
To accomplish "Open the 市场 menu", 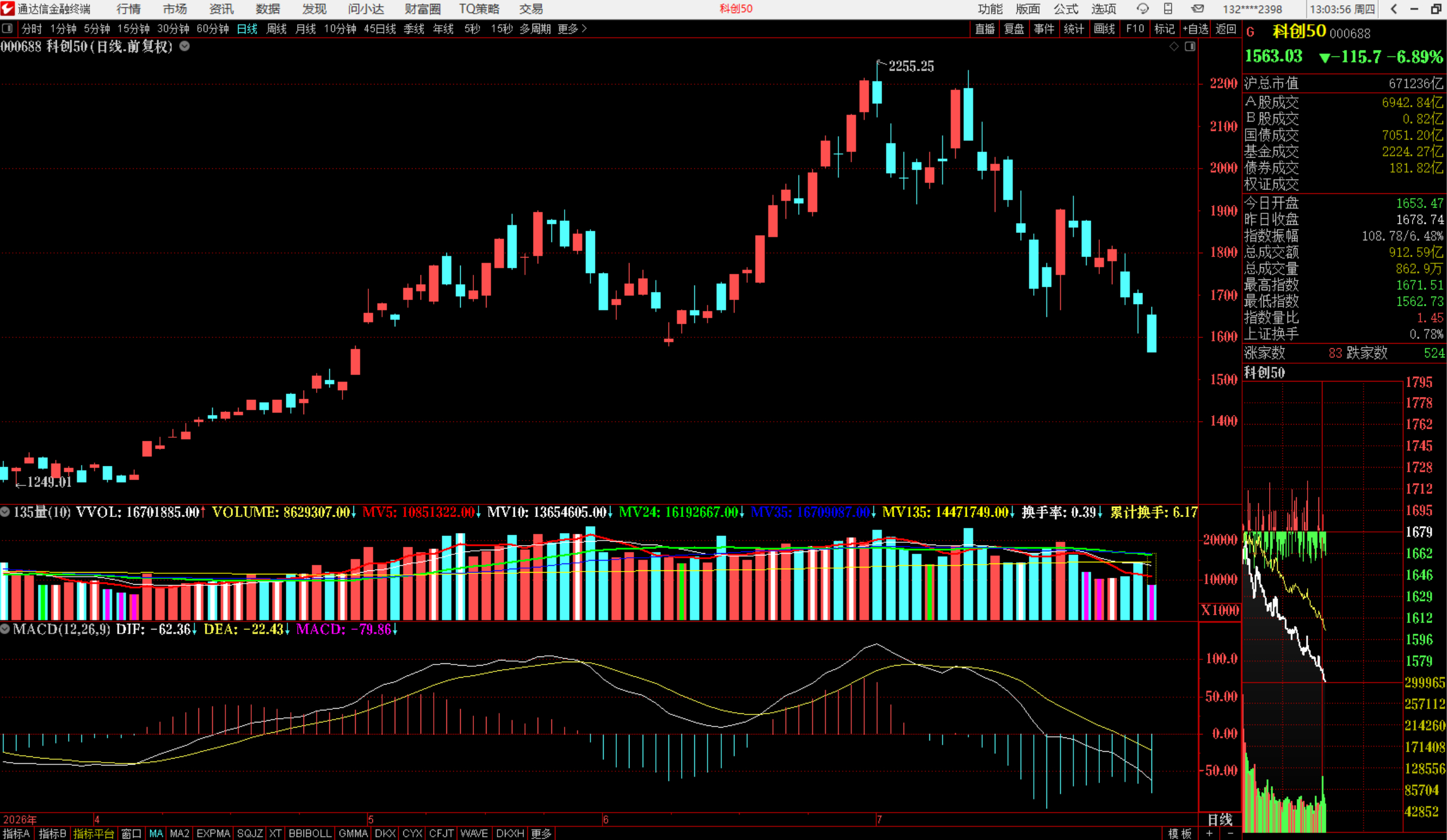I will [x=174, y=9].
